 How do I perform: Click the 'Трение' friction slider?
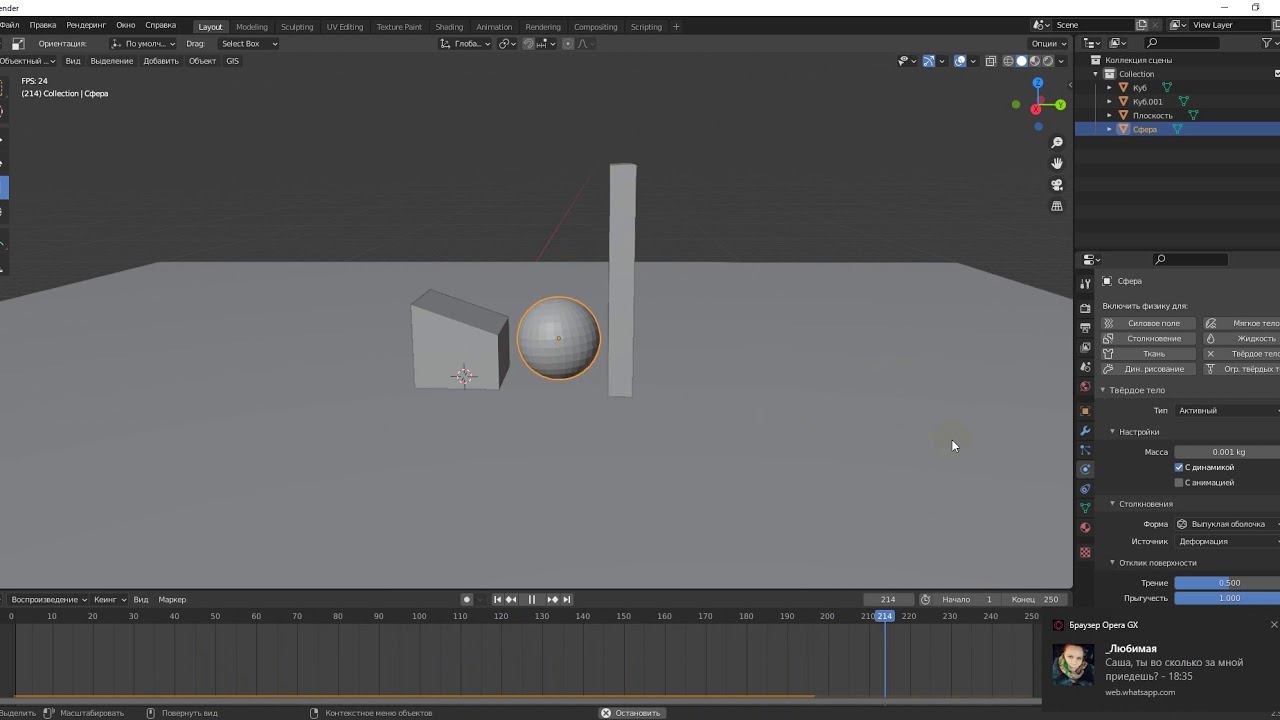(x=1227, y=583)
